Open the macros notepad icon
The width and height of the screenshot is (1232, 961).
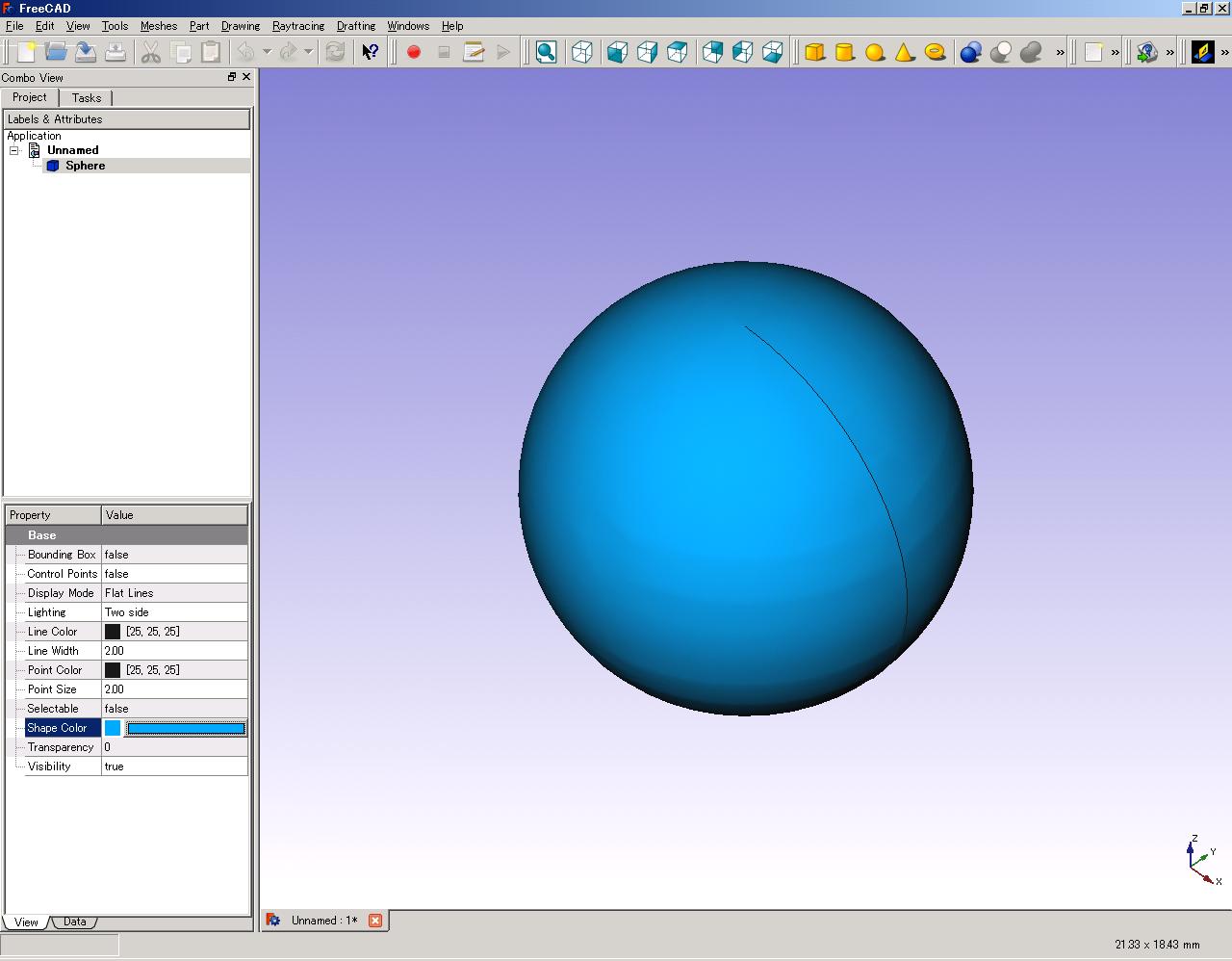474,52
